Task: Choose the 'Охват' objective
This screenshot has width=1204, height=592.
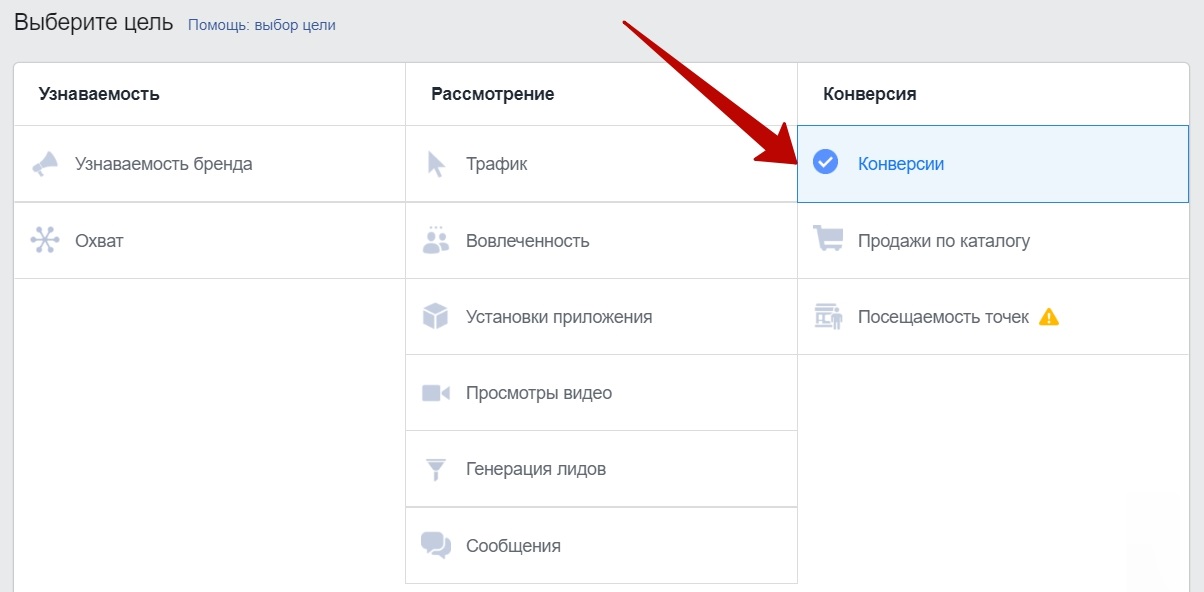Action: coord(210,240)
